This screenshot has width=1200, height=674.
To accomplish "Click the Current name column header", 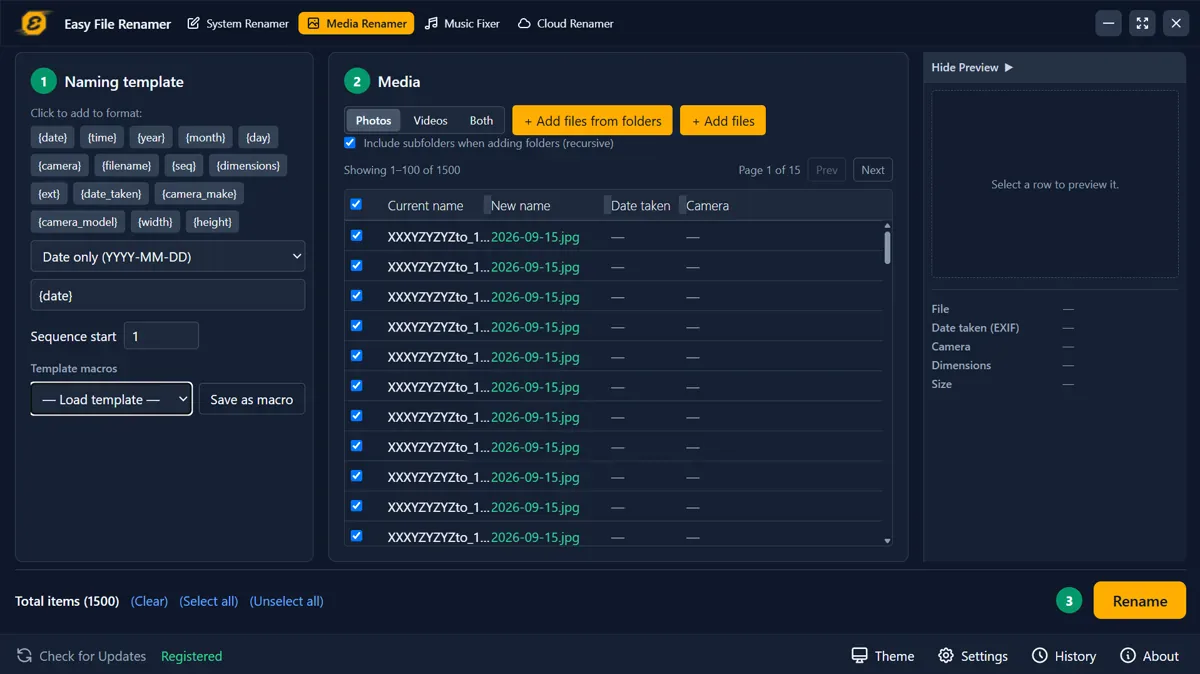I will (426, 206).
